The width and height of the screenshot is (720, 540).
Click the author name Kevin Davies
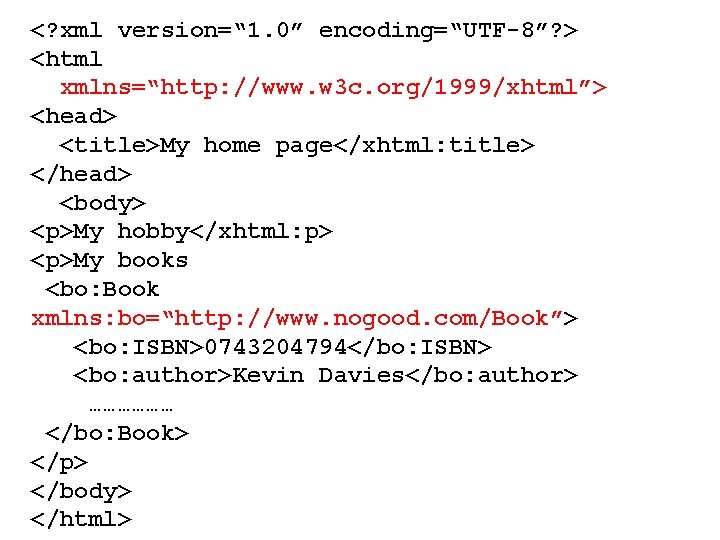click(x=318, y=376)
